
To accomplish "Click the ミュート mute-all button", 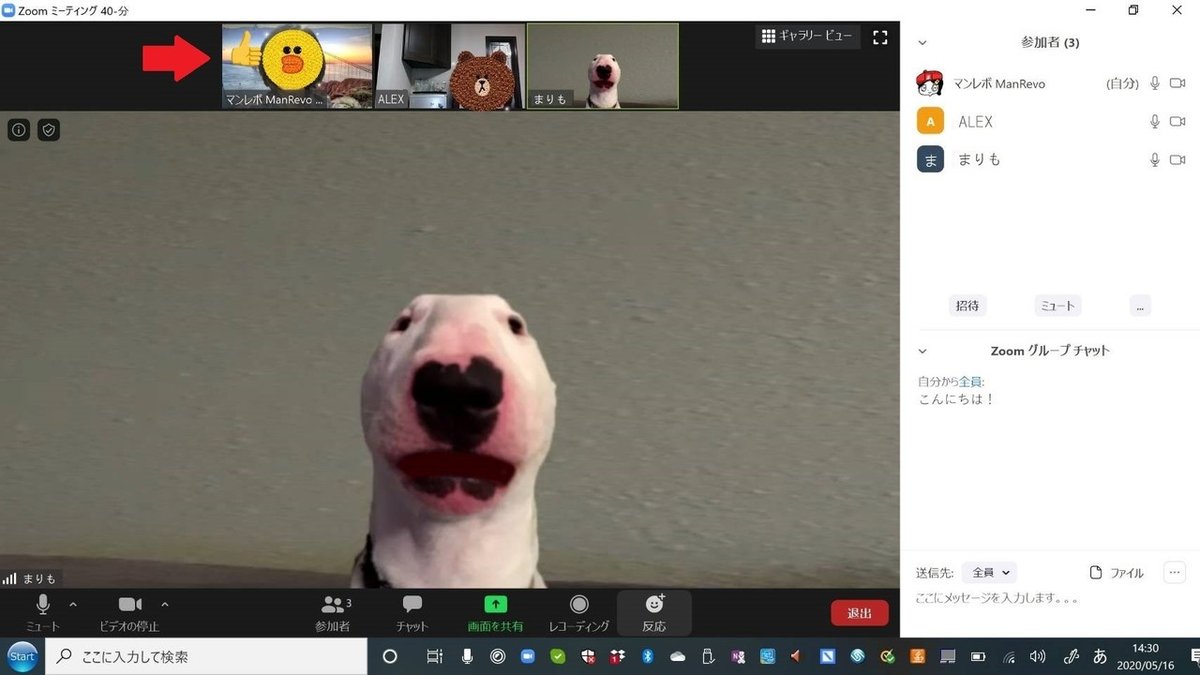I will 1058,306.
